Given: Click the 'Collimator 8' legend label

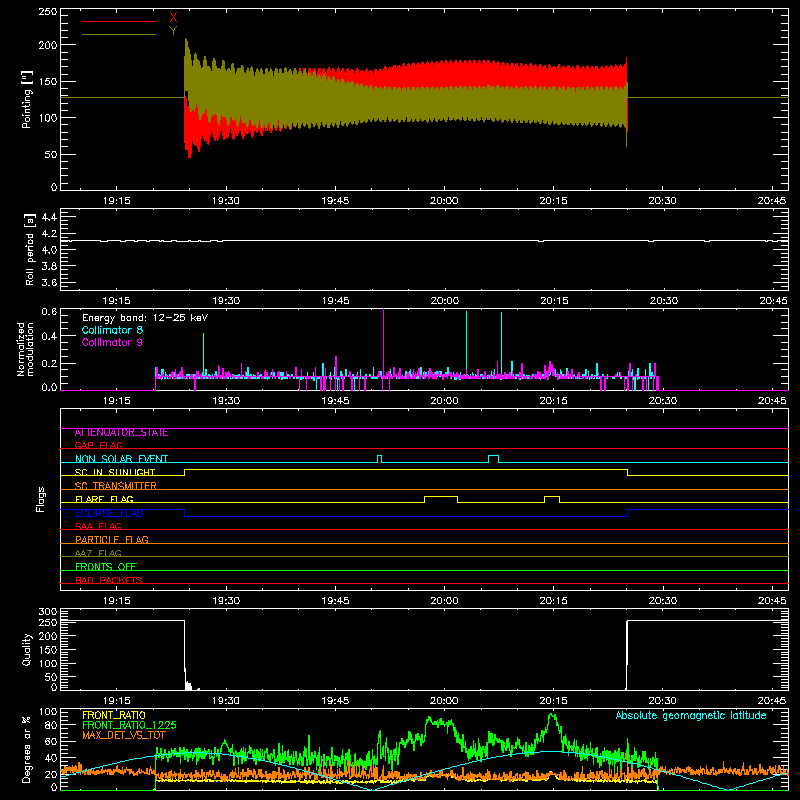Looking at the screenshot, I should (112, 330).
